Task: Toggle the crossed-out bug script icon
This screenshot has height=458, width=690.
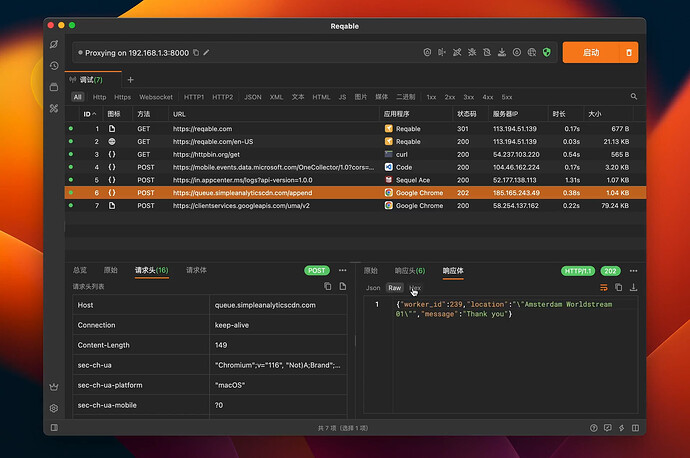Action: point(472,52)
